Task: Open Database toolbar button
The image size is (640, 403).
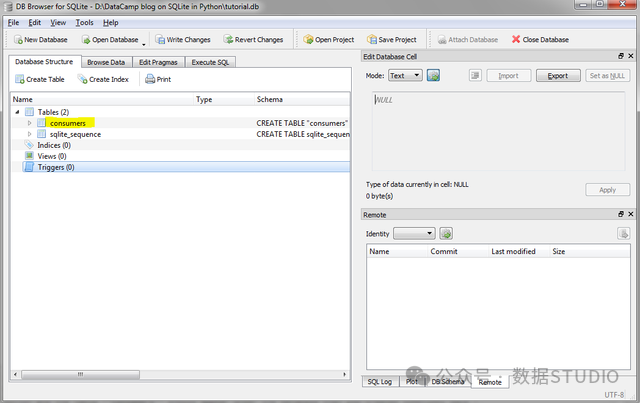Action: click(110, 40)
